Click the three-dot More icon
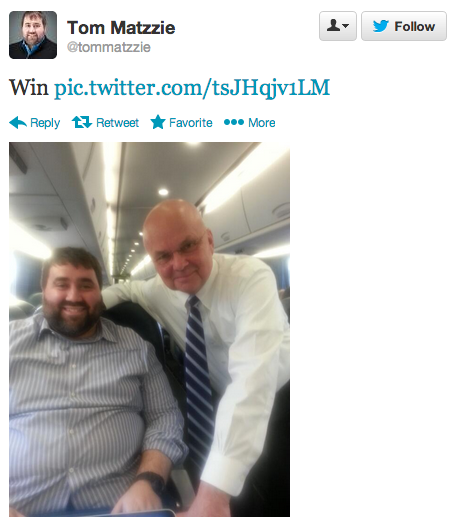 pos(234,122)
